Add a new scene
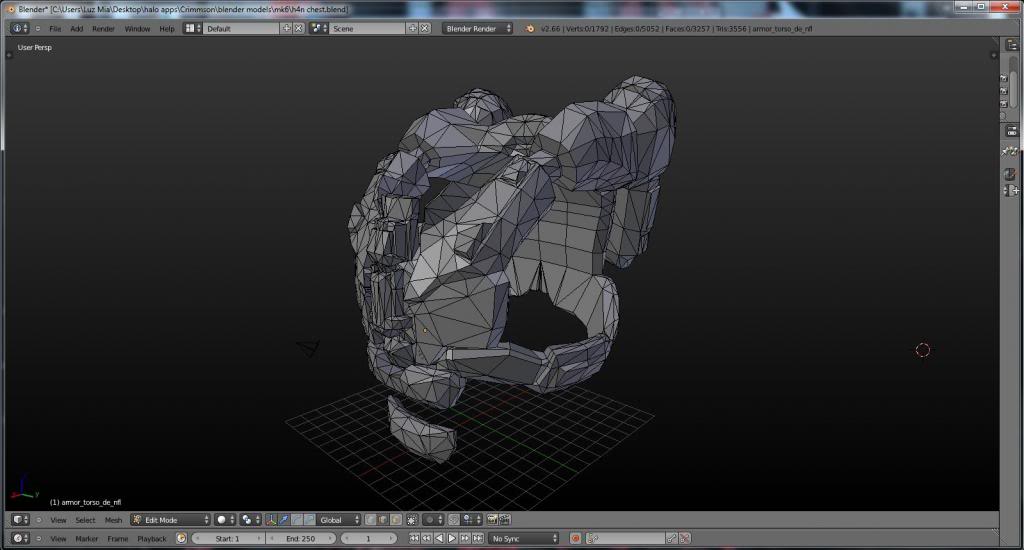The image size is (1024, 550). [413, 29]
